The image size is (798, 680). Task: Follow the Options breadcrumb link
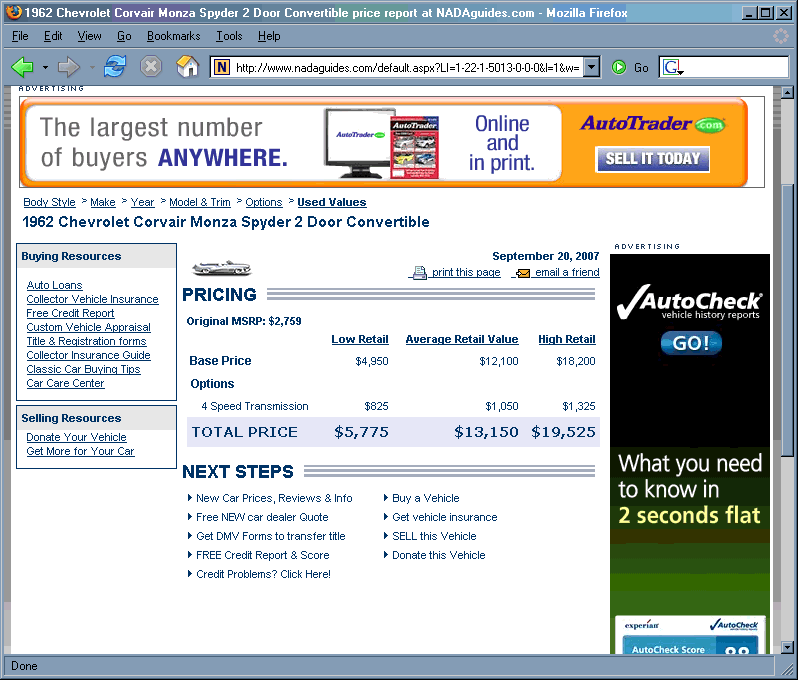(x=264, y=202)
